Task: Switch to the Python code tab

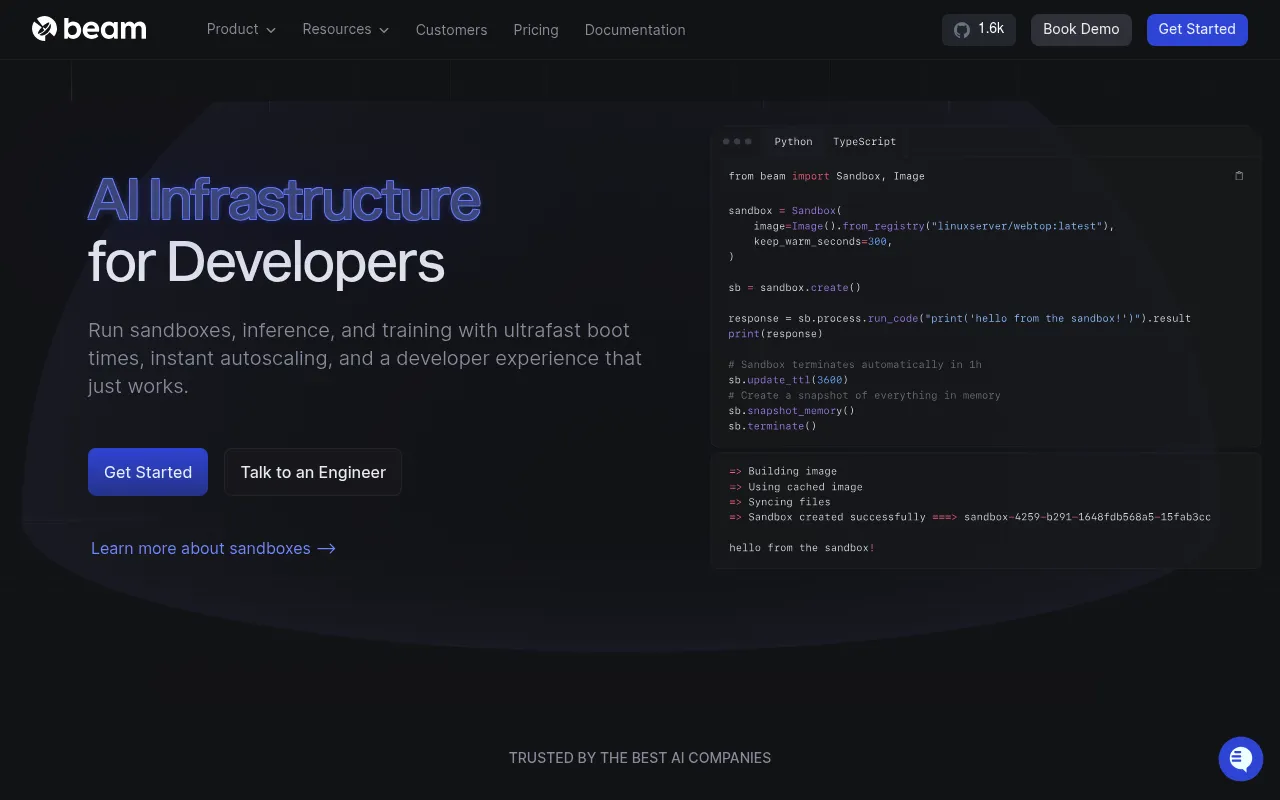Action: point(794,141)
